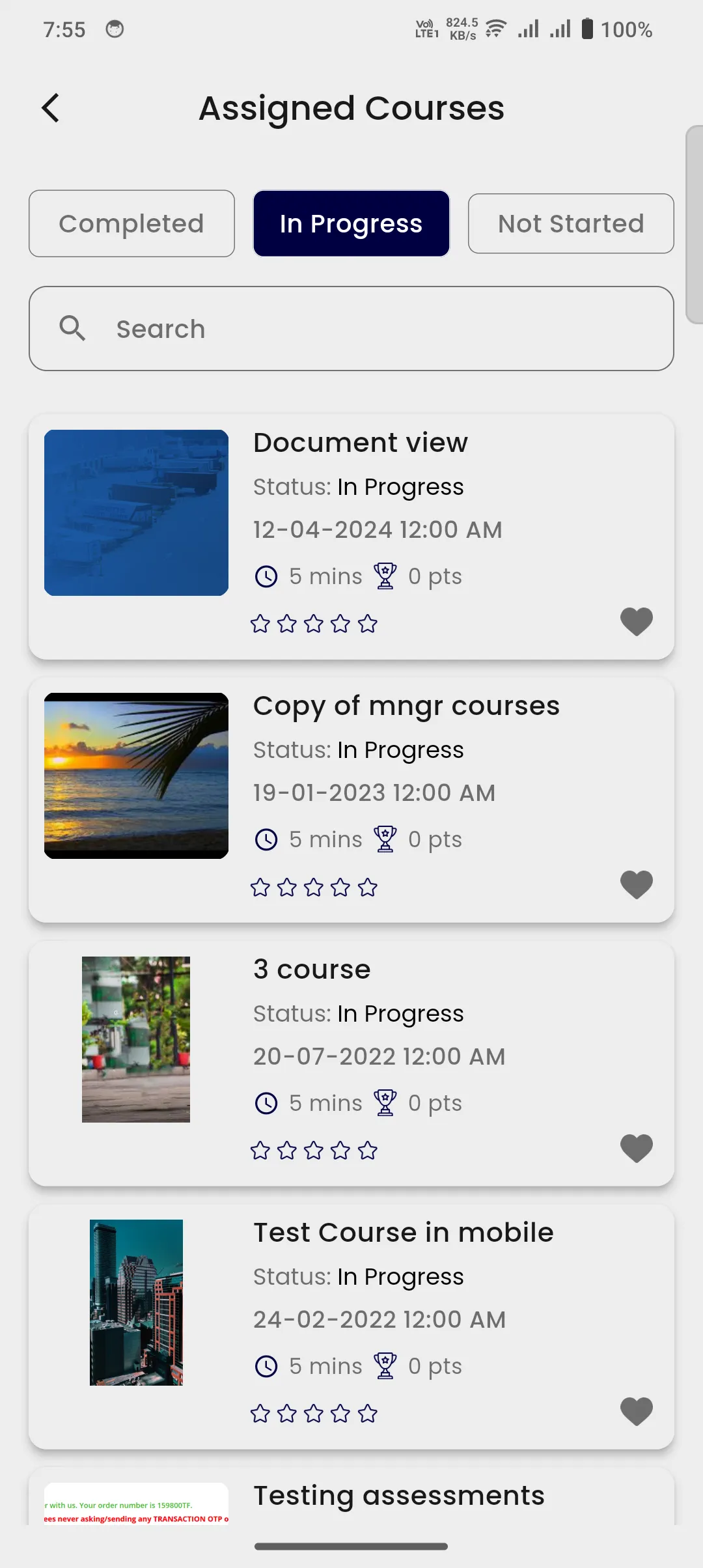The image size is (703, 1568).
Task: Tap the date 12-04-2024 12:00 AM
Action: pyautogui.click(x=378, y=530)
